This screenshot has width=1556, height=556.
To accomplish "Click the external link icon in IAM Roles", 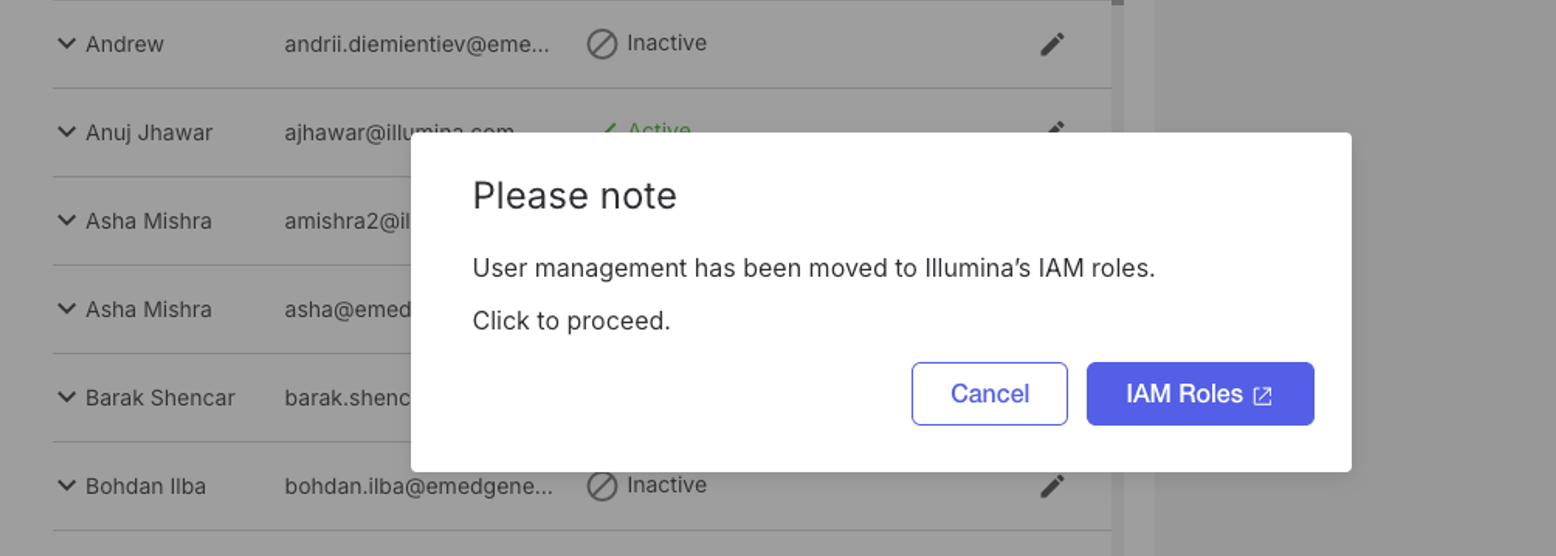I will coord(1263,396).
